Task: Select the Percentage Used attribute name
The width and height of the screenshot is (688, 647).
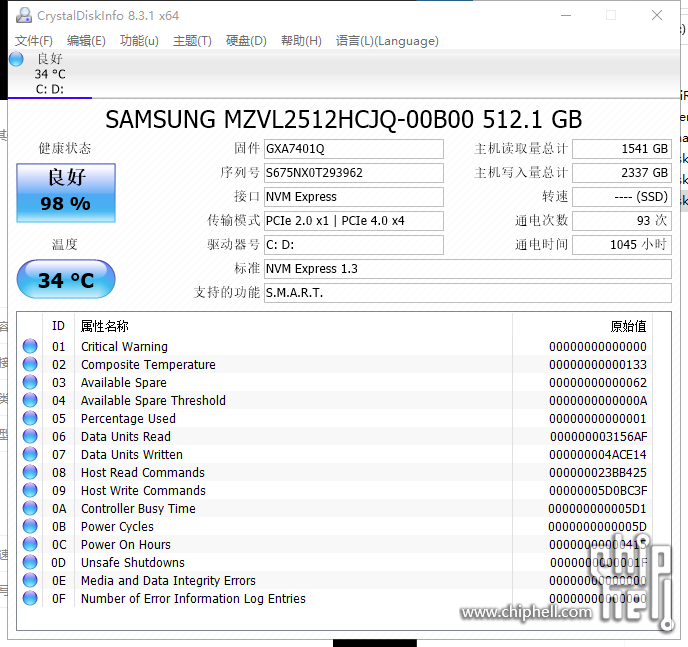Action: (x=128, y=418)
